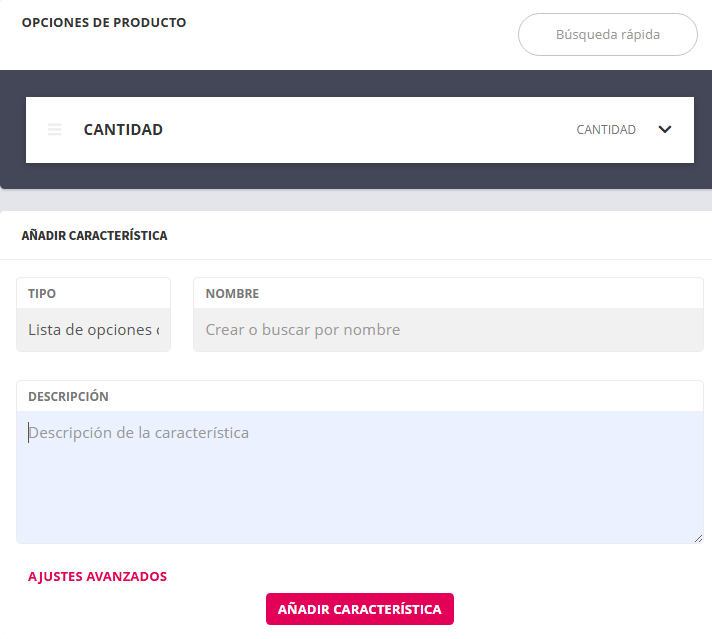
Task: Click the AÑADIR CARACTERÍSTICA section heading
Action: click(x=94, y=237)
